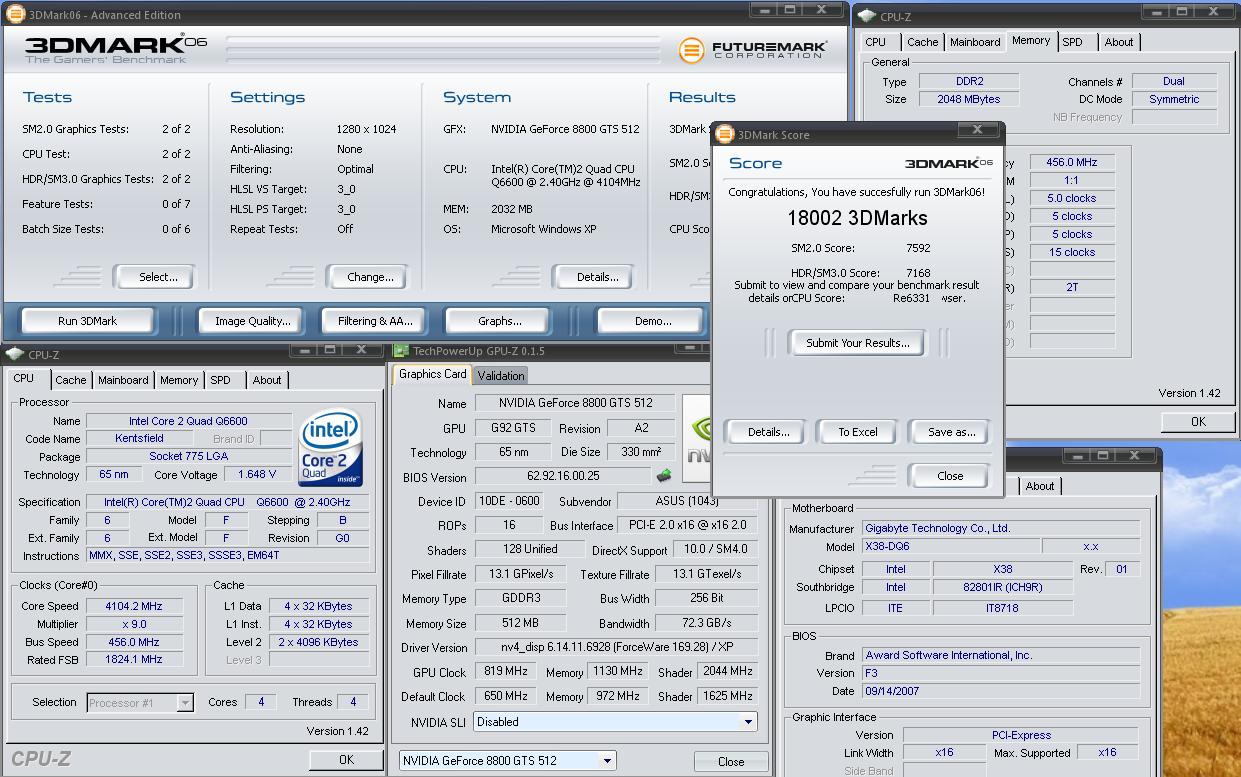
Task: Open the Processor #1 selection dropdown in CPU-Z
Action: (185, 703)
